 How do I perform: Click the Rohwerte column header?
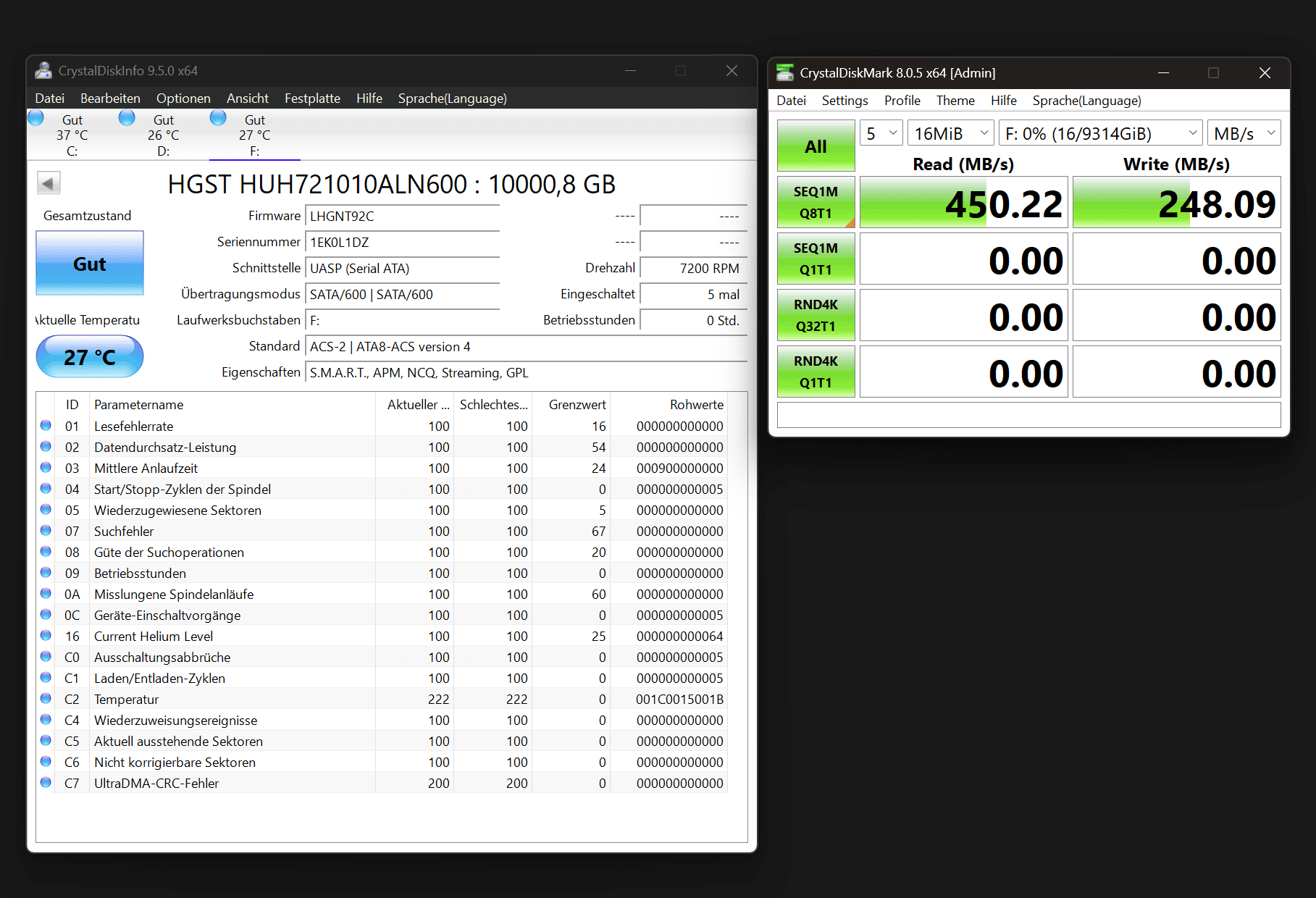click(x=669, y=405)
